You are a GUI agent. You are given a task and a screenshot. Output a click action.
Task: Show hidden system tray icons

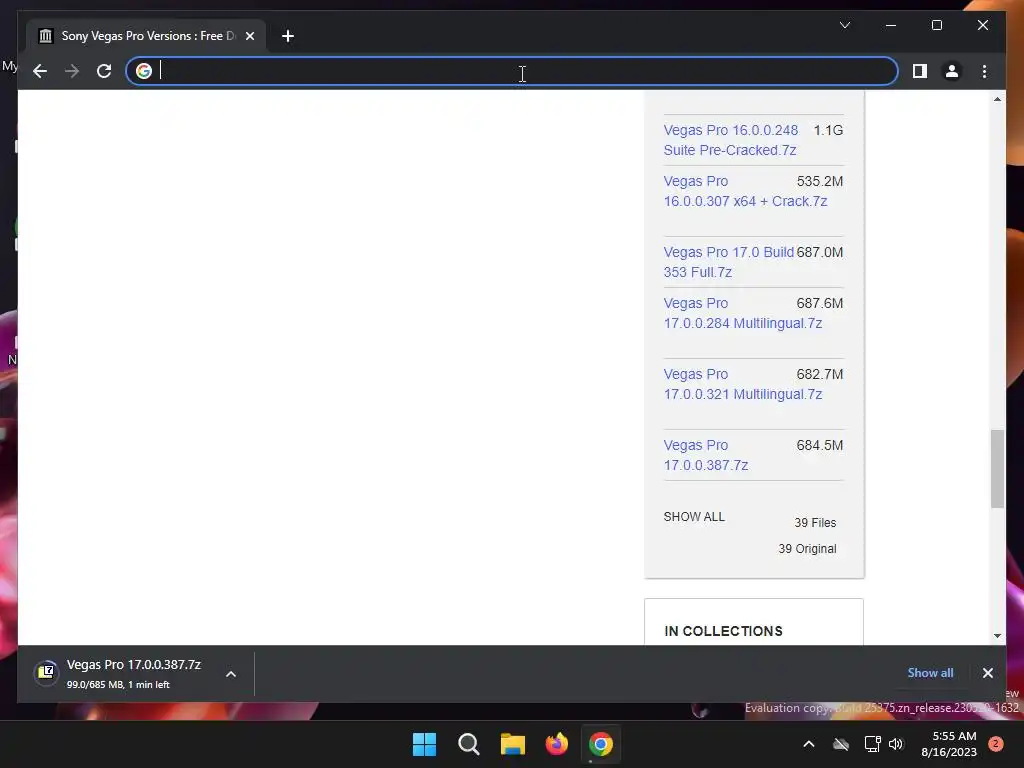(x=808, y=744)
